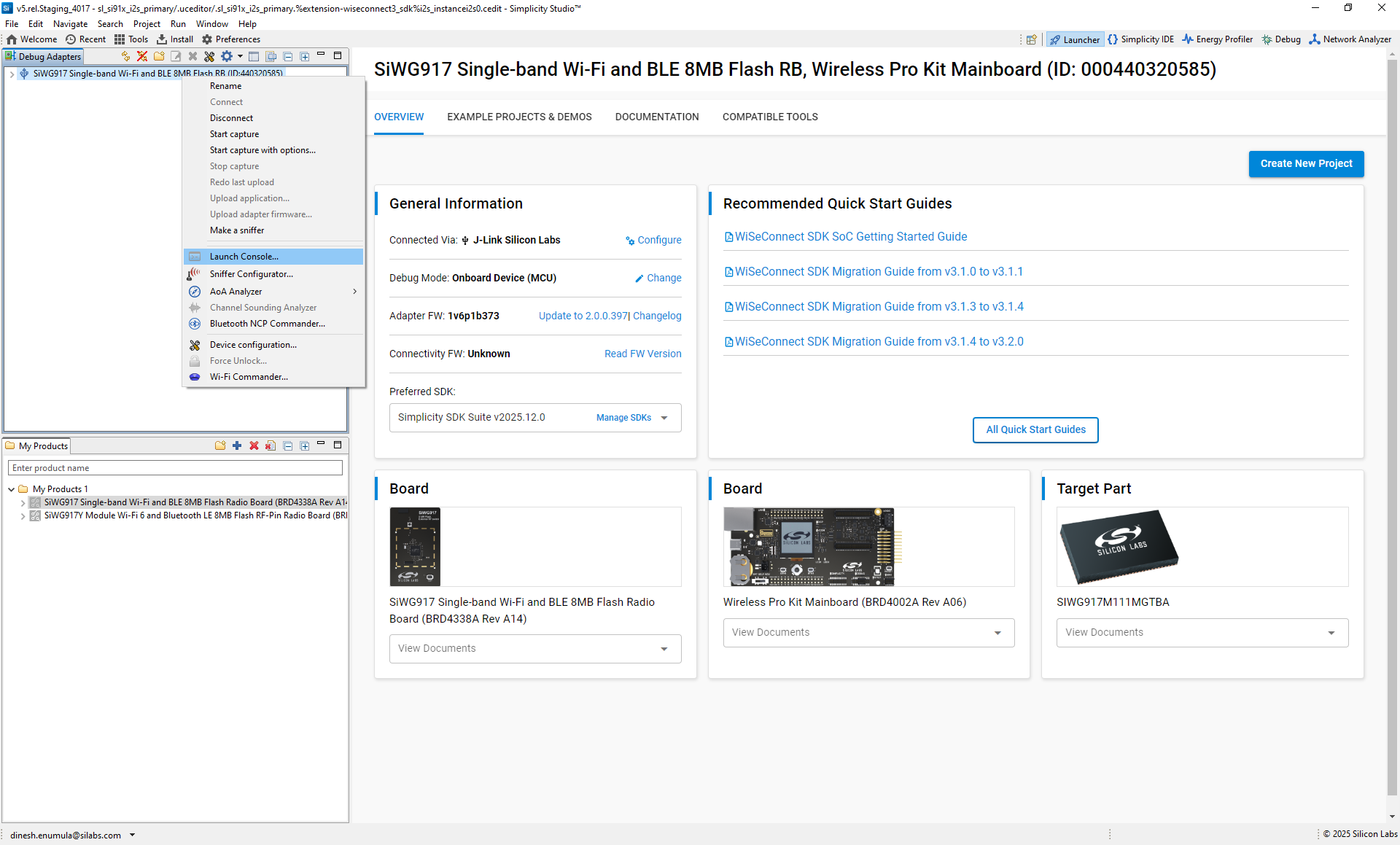This screenshot has height=845, width=1400.
Task: Open the Preferred SDK dropdown arrow
Action: [664, 418]
